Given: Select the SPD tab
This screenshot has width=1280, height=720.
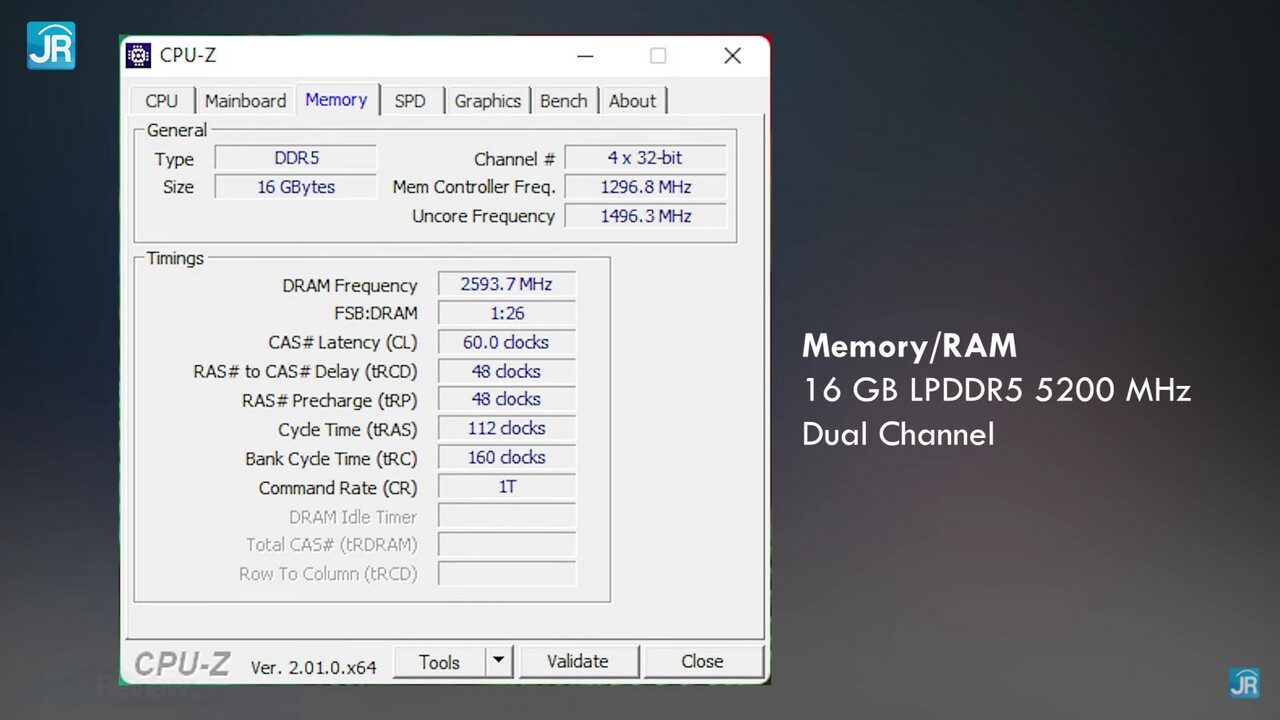Looking at the screenshot, I should pyautogui.click(x=410, y=101).
